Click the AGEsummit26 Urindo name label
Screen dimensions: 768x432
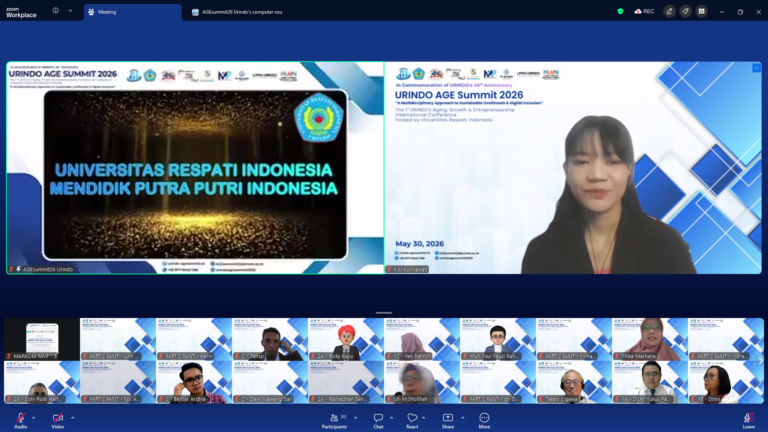(48, 269)
